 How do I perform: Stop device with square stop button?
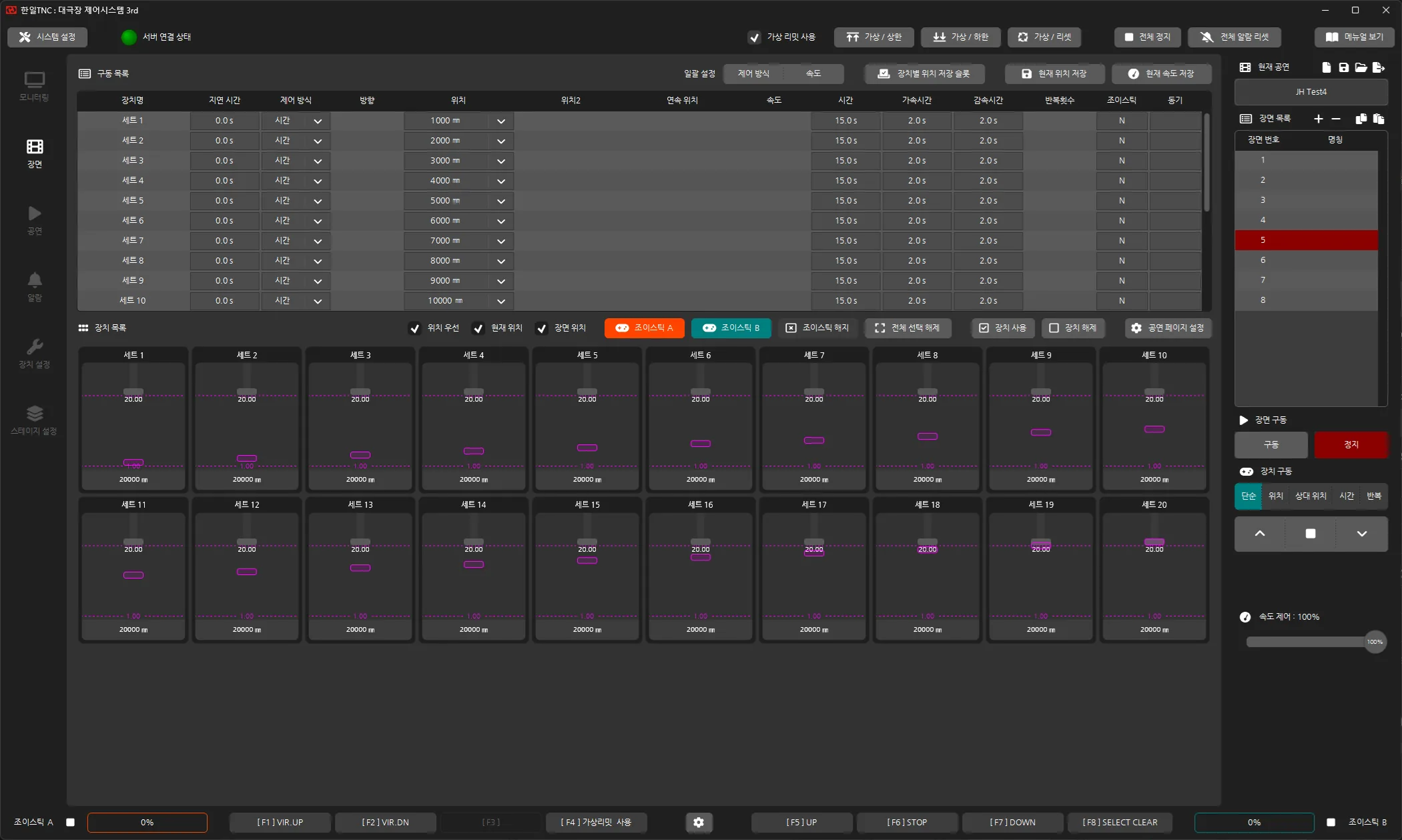(1310, 534)
